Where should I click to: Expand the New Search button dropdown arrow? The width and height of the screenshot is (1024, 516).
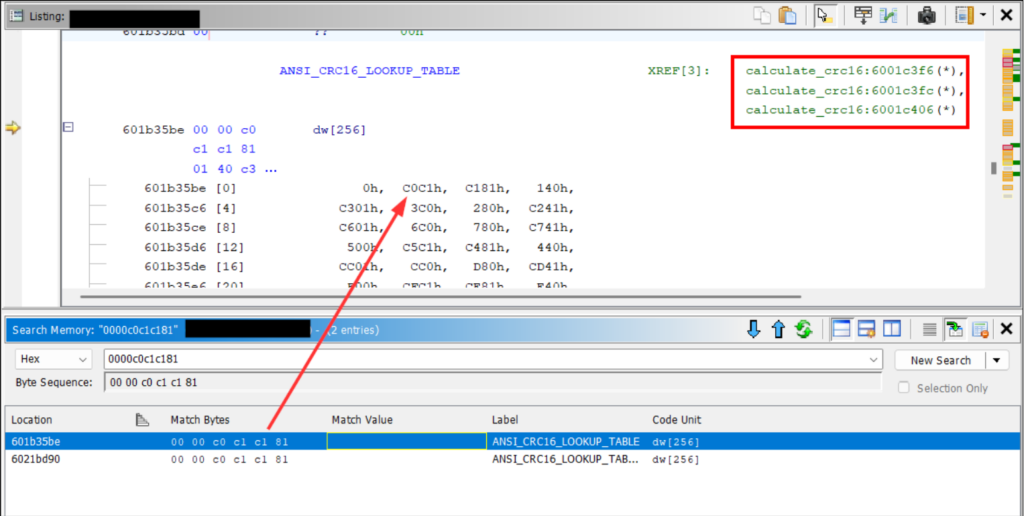997,360
